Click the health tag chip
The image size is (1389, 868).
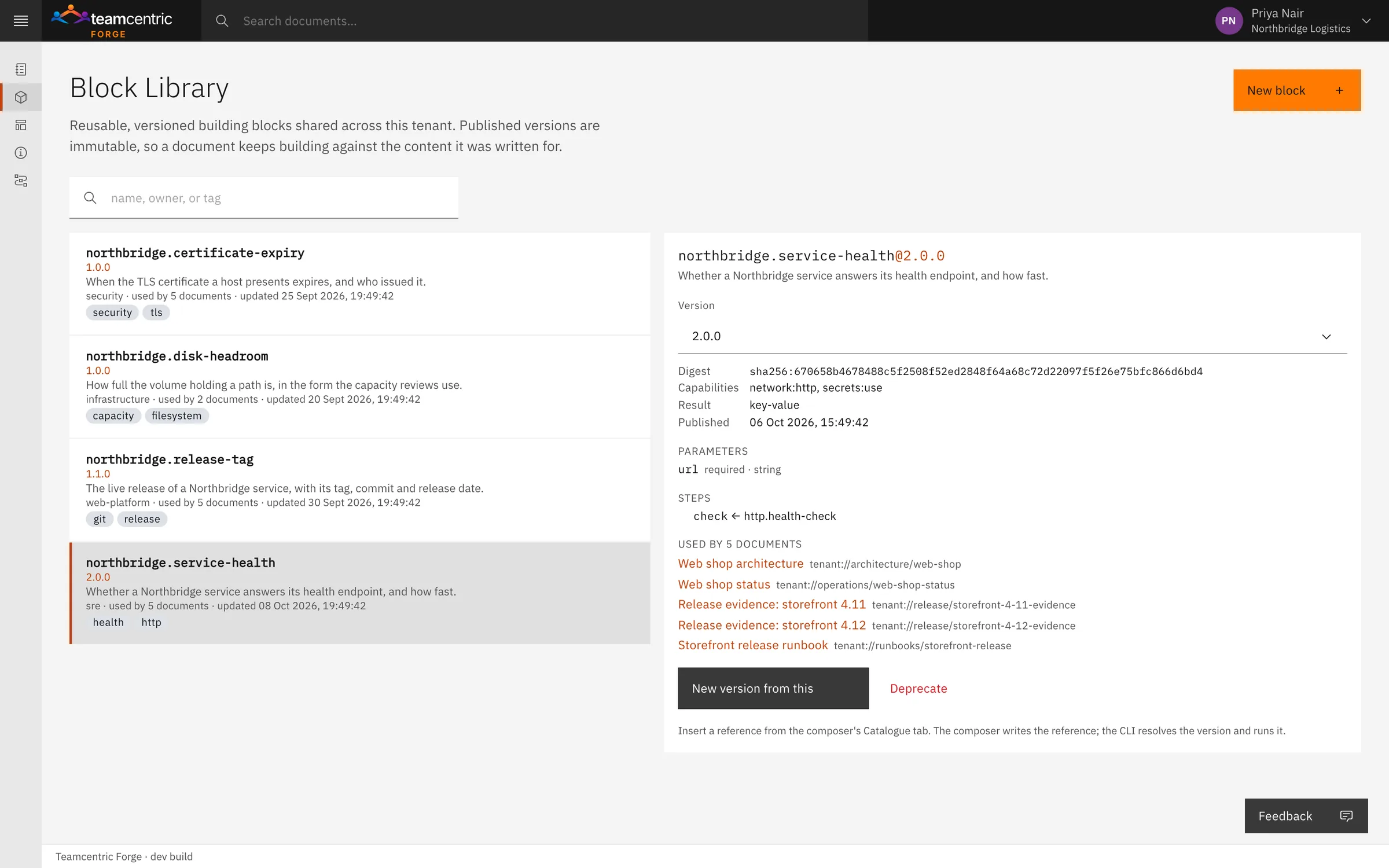[x=108, y=622]
